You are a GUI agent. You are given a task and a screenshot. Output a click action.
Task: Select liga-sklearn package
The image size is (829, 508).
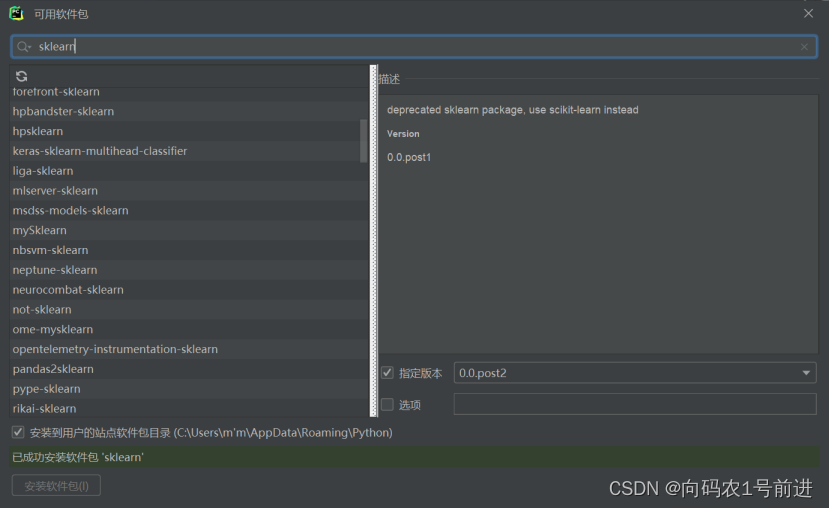pos(189,171)
